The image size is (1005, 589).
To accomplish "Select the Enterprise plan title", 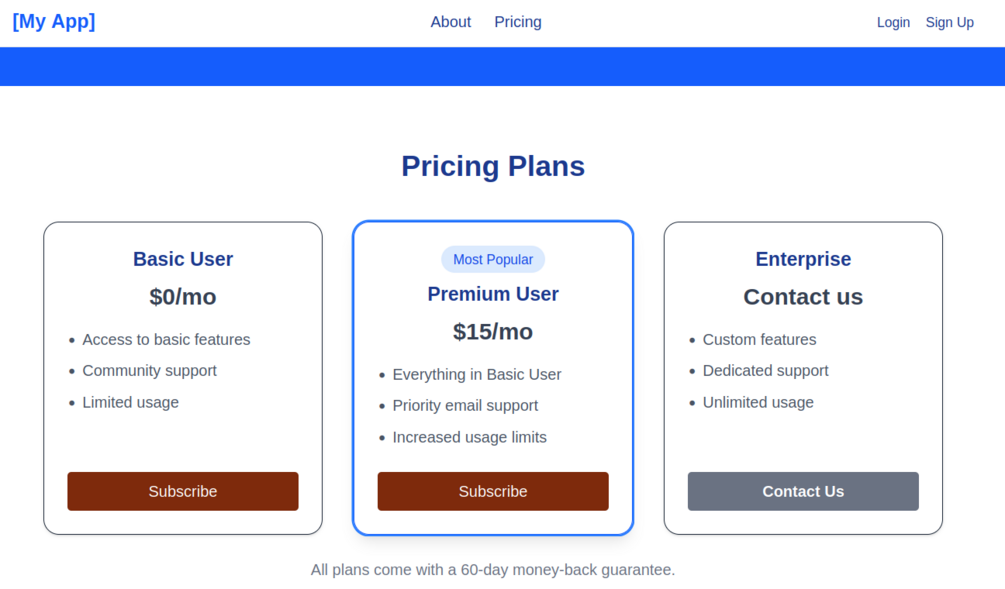I will click(x=803, y=259).
